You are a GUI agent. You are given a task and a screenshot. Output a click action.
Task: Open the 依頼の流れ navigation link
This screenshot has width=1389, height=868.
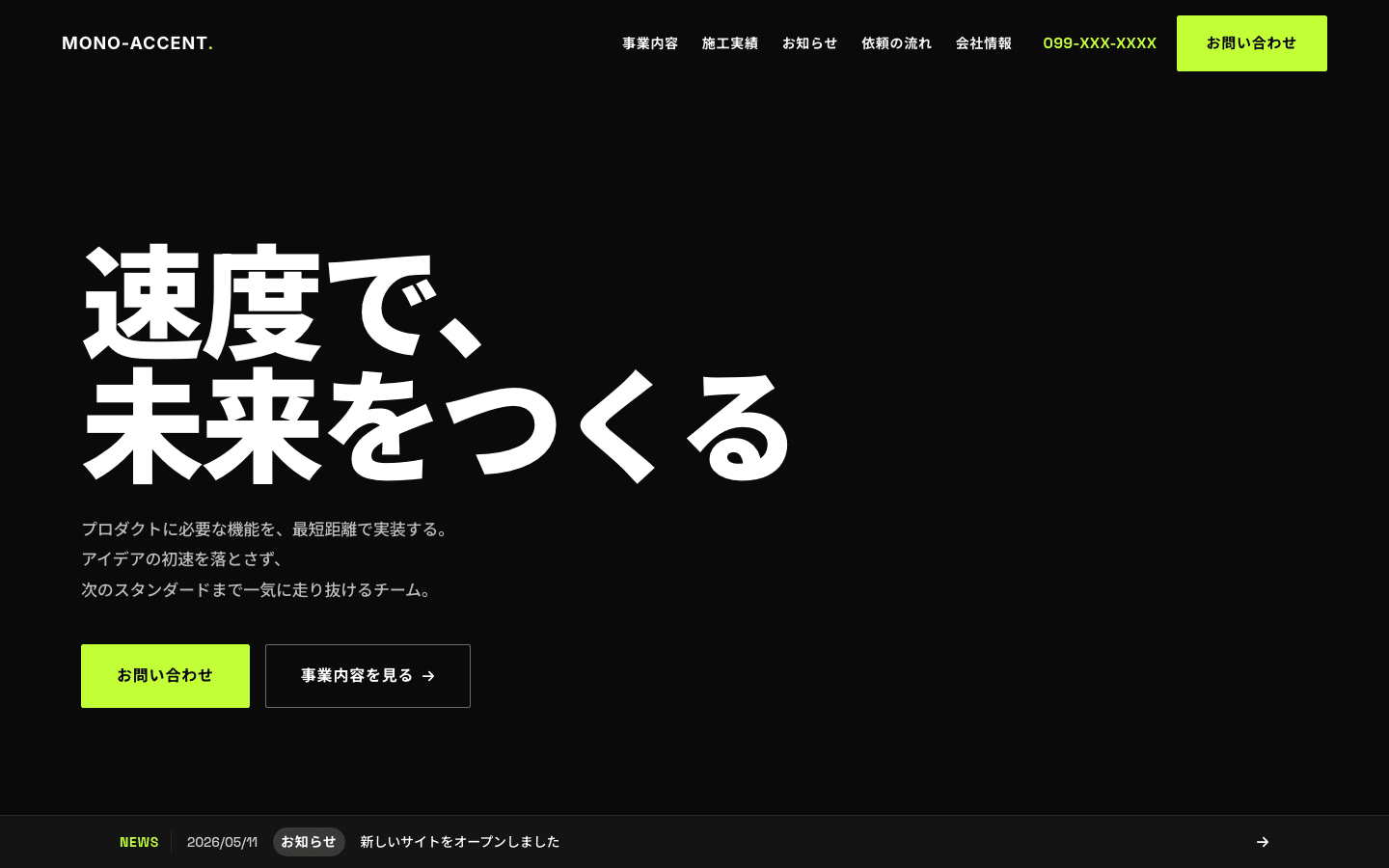[x=897, y=43]
